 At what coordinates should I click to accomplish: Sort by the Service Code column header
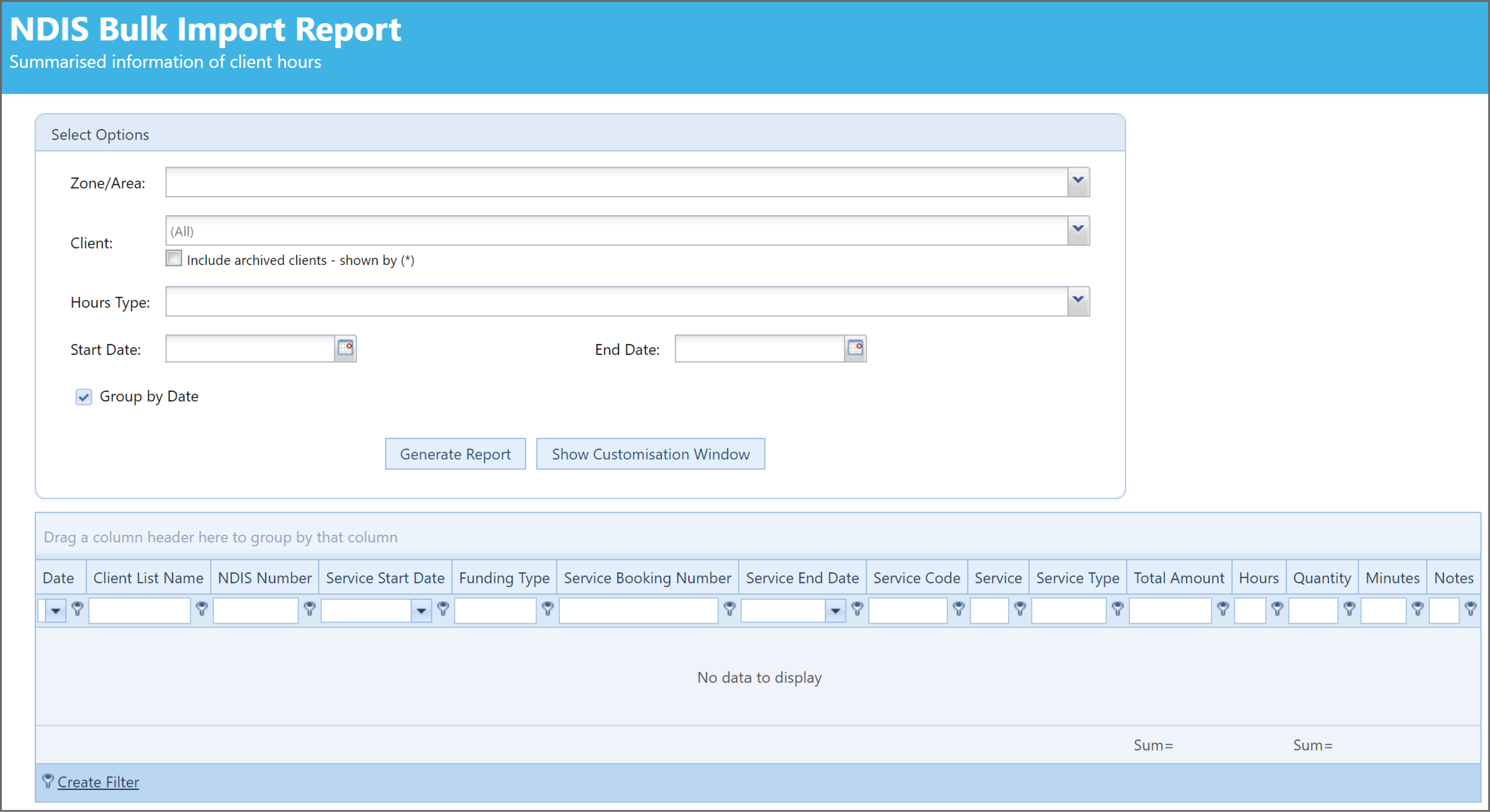click(917, 577)
